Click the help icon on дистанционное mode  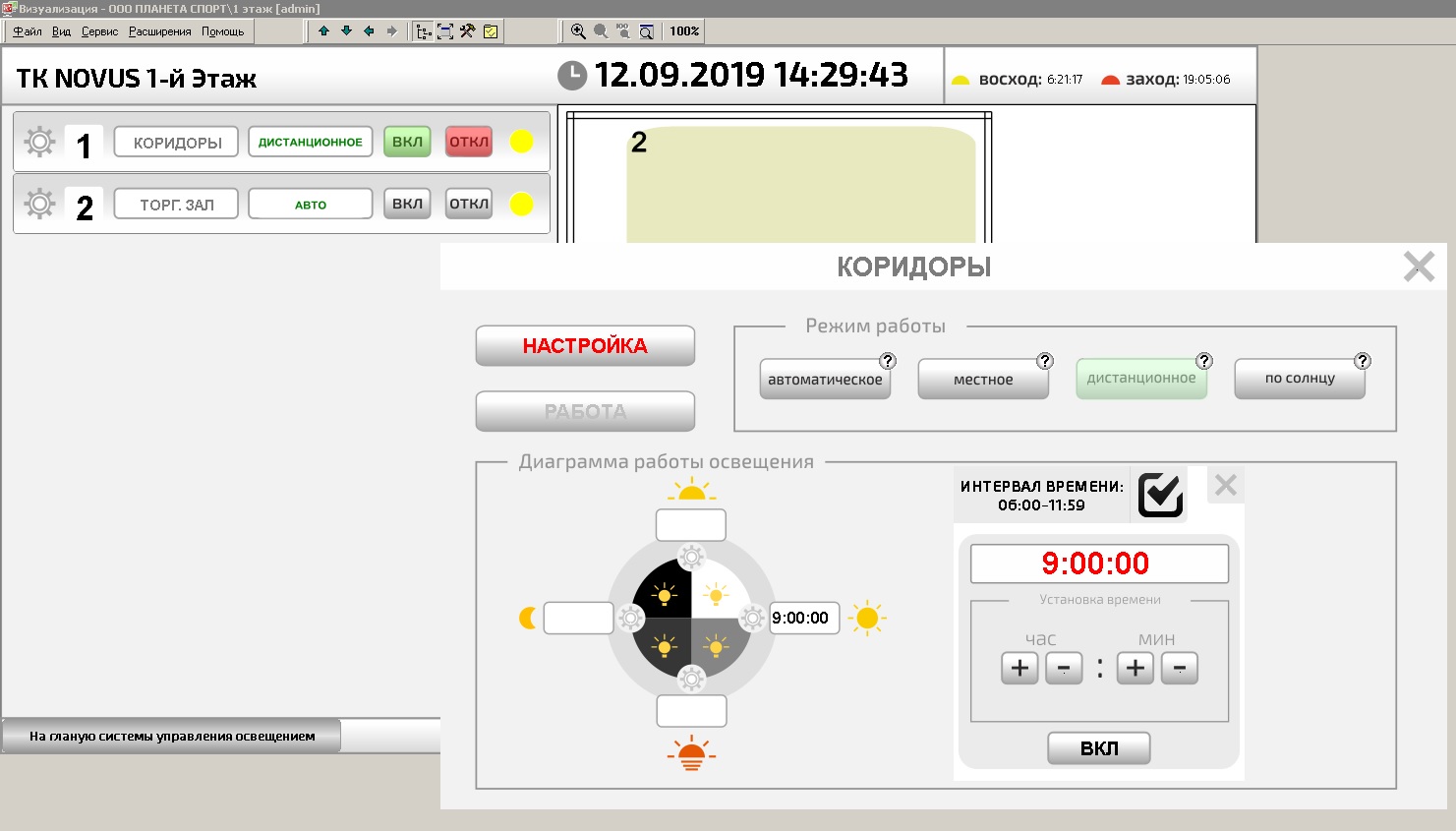1204,361
